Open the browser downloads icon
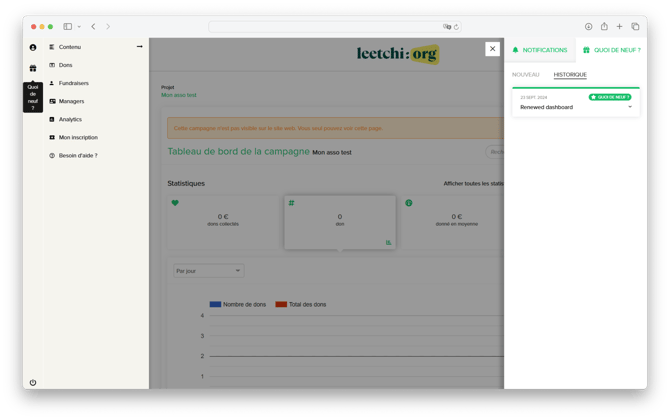The width and height of the screenshot is (670, 420). [588, 26]
